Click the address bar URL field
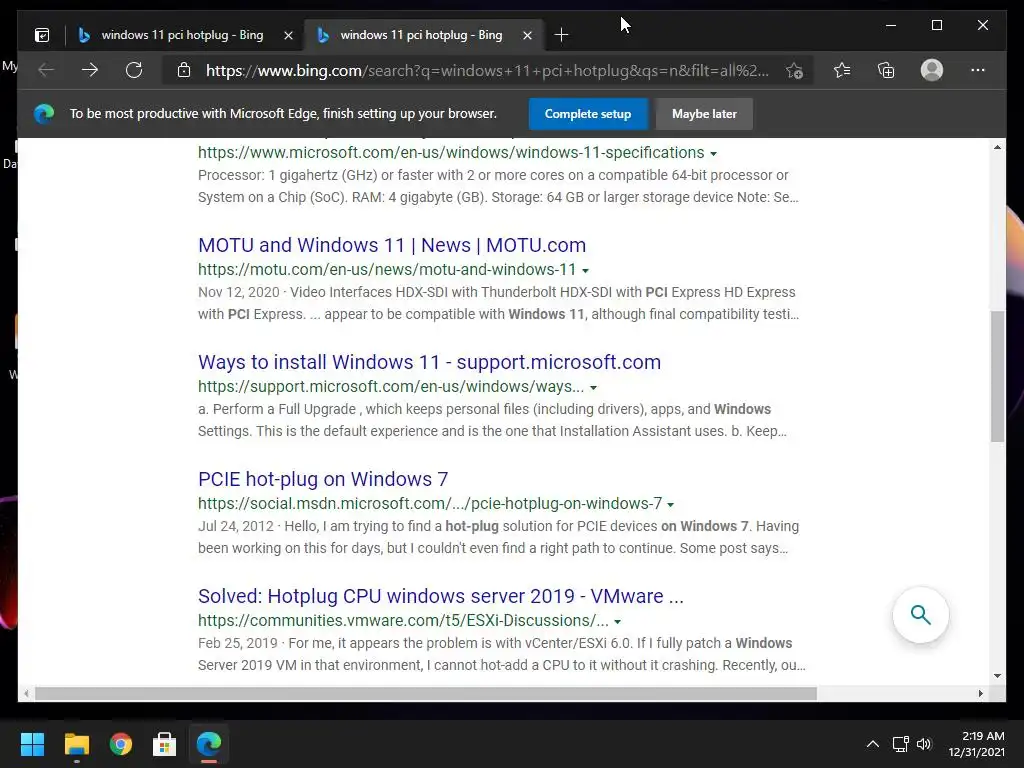The height and width of the screenshot is (768, 1024). coord(487,70)
